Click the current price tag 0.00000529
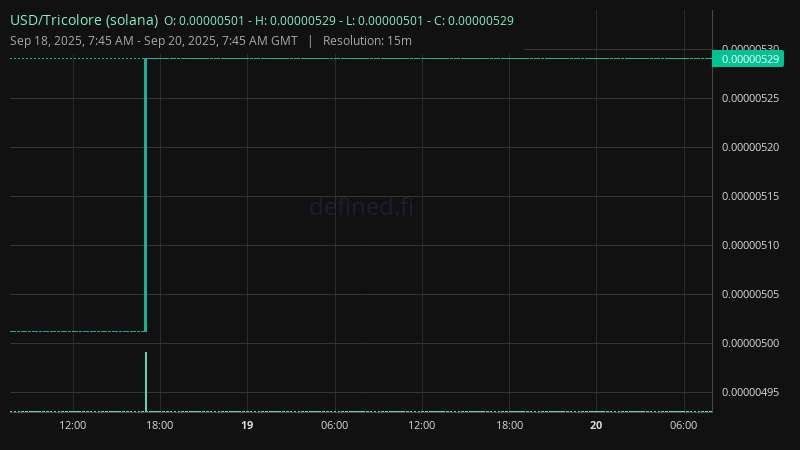The height and width of the screenshot is (450, 800). 748,59
